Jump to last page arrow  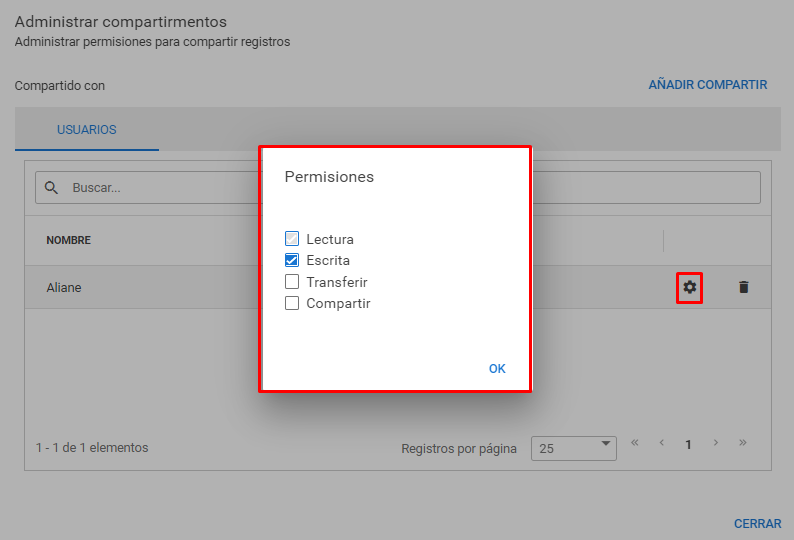742,443
